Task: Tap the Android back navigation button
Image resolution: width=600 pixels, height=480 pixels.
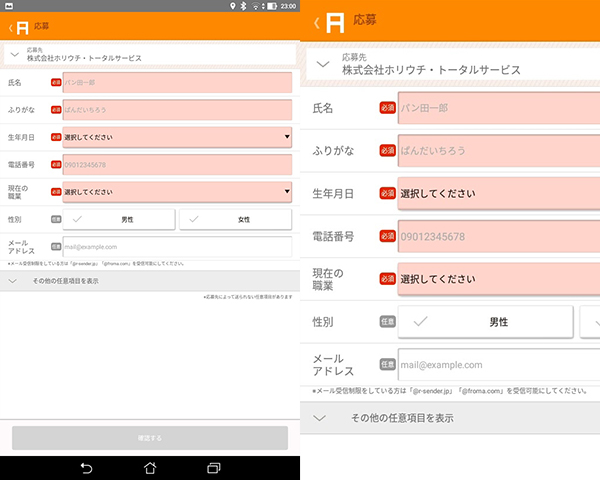Action: pos(86,468)
